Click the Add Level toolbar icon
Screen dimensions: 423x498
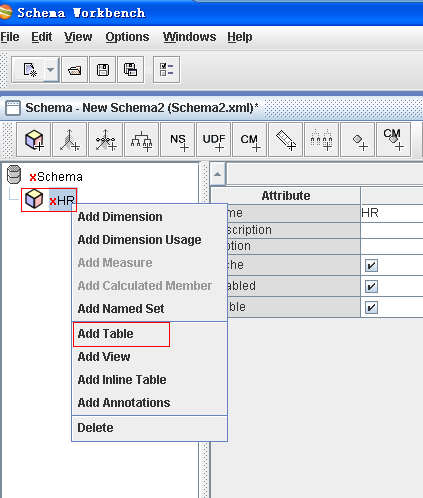(x=322, y=140)
